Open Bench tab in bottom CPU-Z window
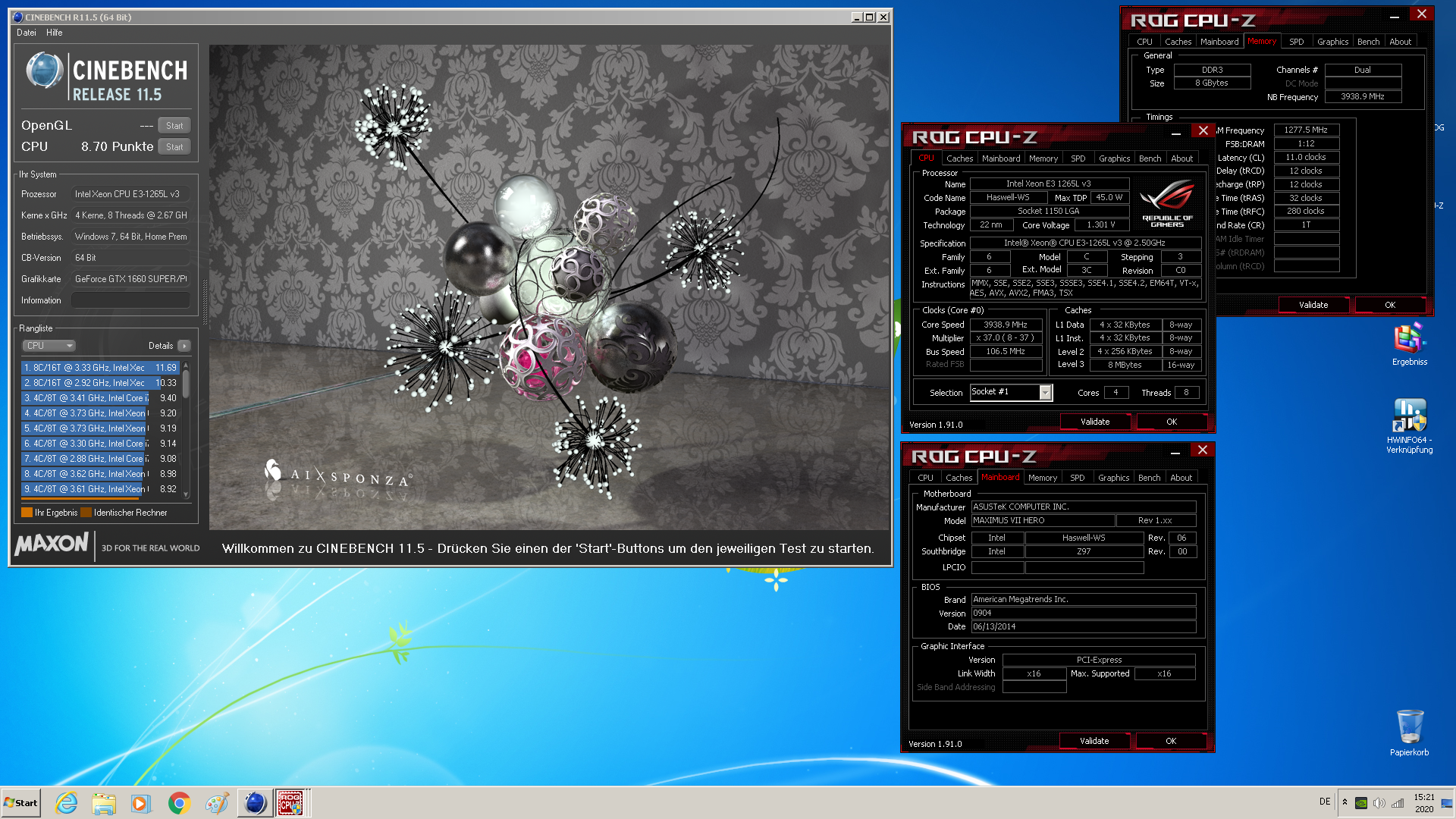Screen dimensions: 1456x819 (1149, 478)
